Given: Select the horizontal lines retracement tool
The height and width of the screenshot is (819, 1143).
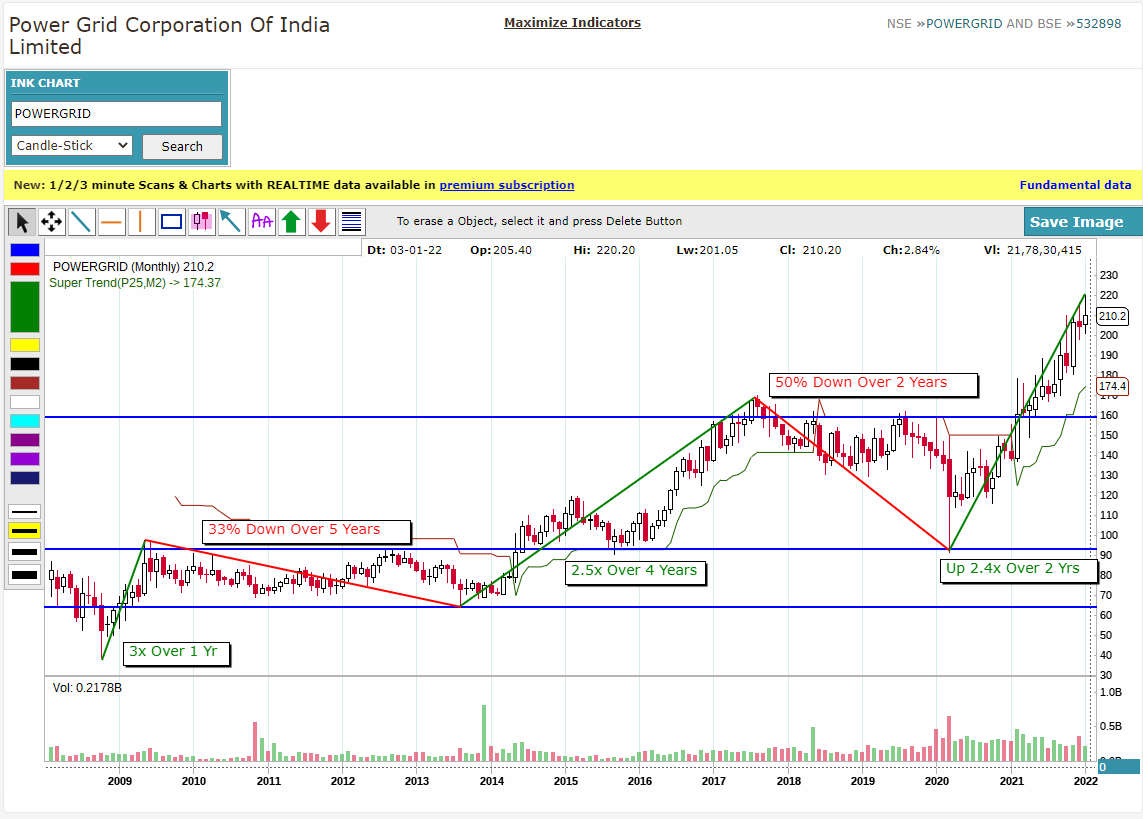Looking at the screenshot, I should click(351, 222).
